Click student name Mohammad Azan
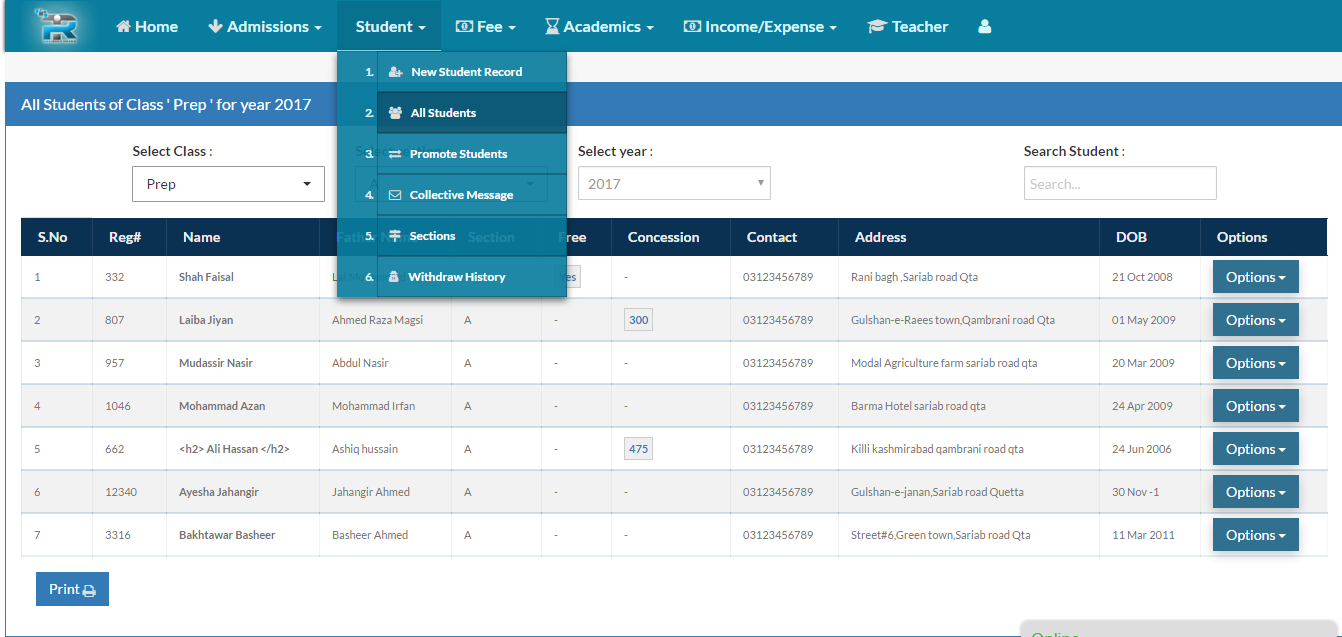 [222, 406]
